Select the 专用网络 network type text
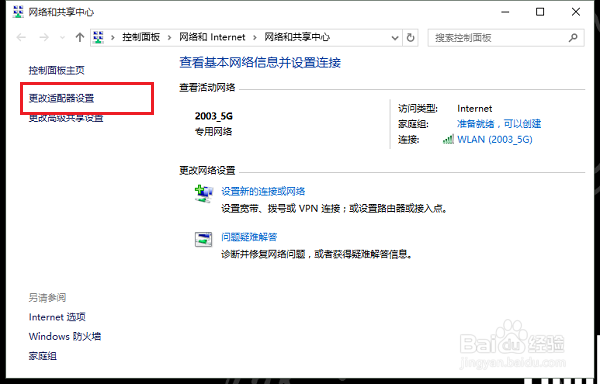Screen dimensions: 600x384 (214, 132)
